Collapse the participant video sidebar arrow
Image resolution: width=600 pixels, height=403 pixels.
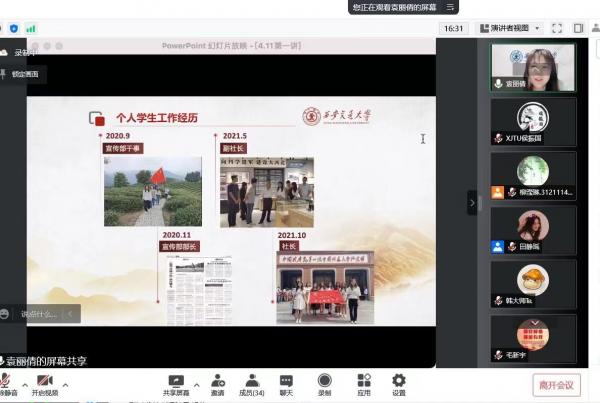pyautogui.click(x=473, y=202)
